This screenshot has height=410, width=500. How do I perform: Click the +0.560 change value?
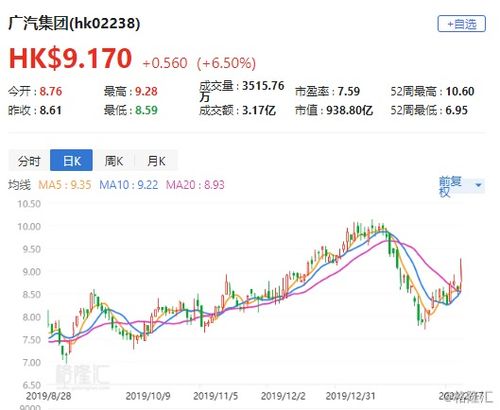[165, 63]
